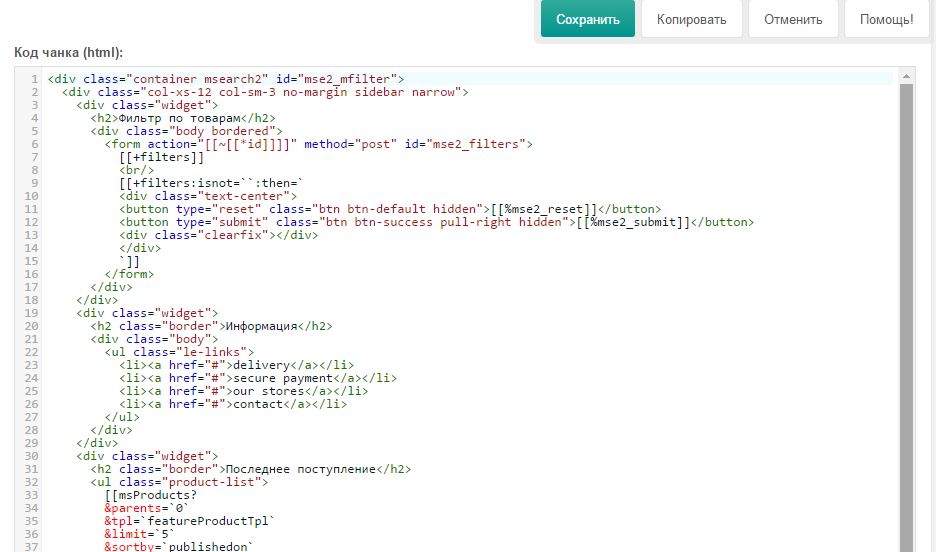Click the &parents=`0` parameter line
Screen dimensions: 936x552
point(147,508)
